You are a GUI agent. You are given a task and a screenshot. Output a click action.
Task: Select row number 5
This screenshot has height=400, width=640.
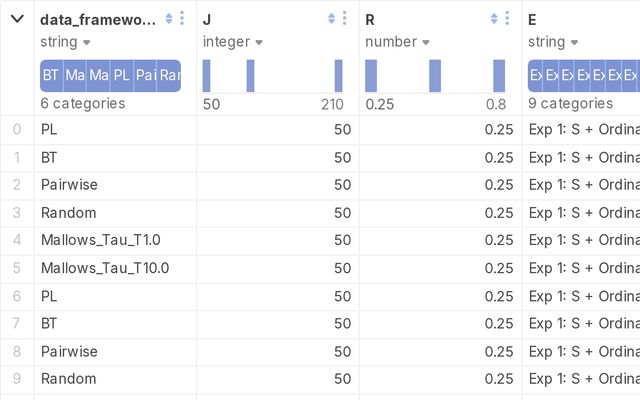pos(17,268)
